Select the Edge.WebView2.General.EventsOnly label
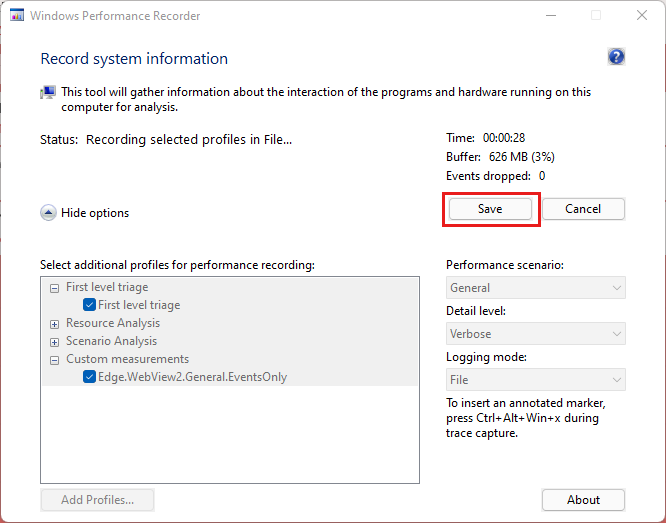 192,377
